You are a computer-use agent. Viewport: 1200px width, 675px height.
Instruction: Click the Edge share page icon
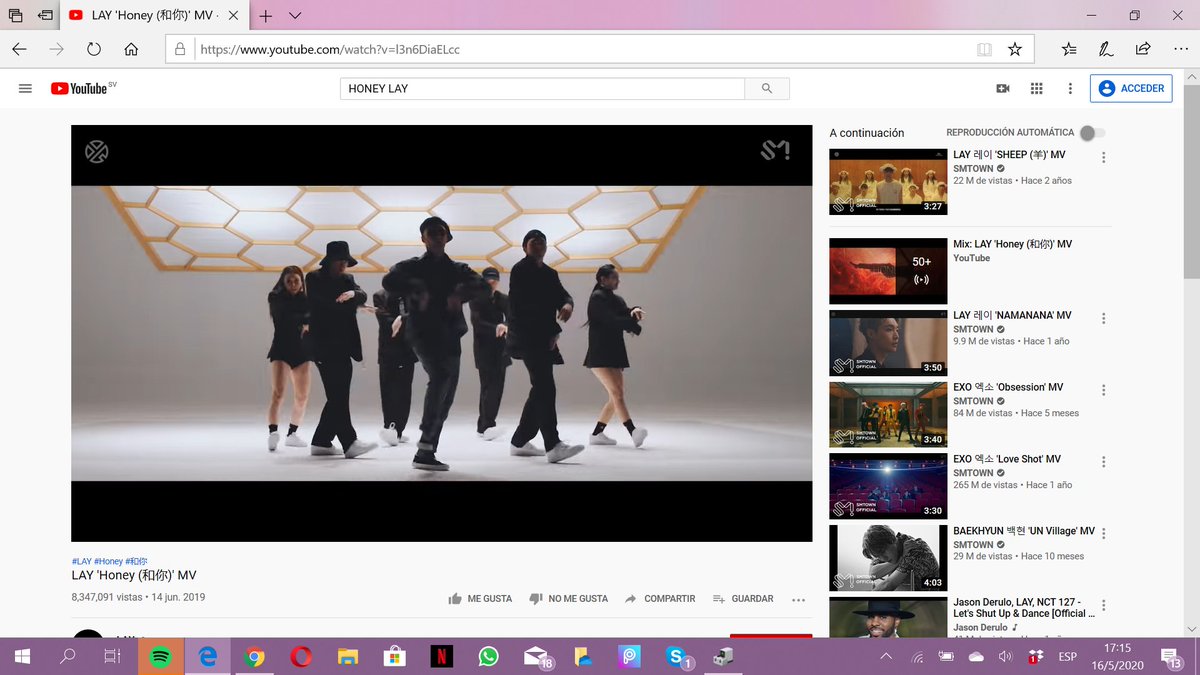pos(1143,49)
